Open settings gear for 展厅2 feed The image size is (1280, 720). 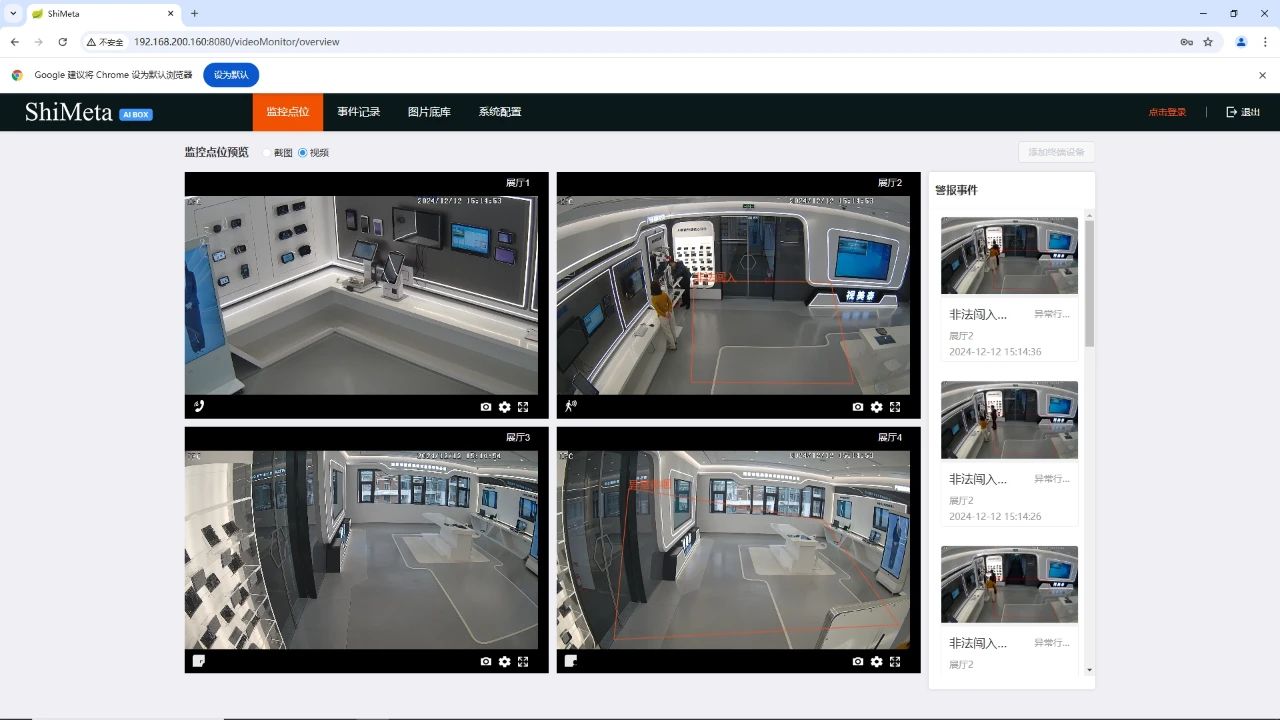[877, 407]
